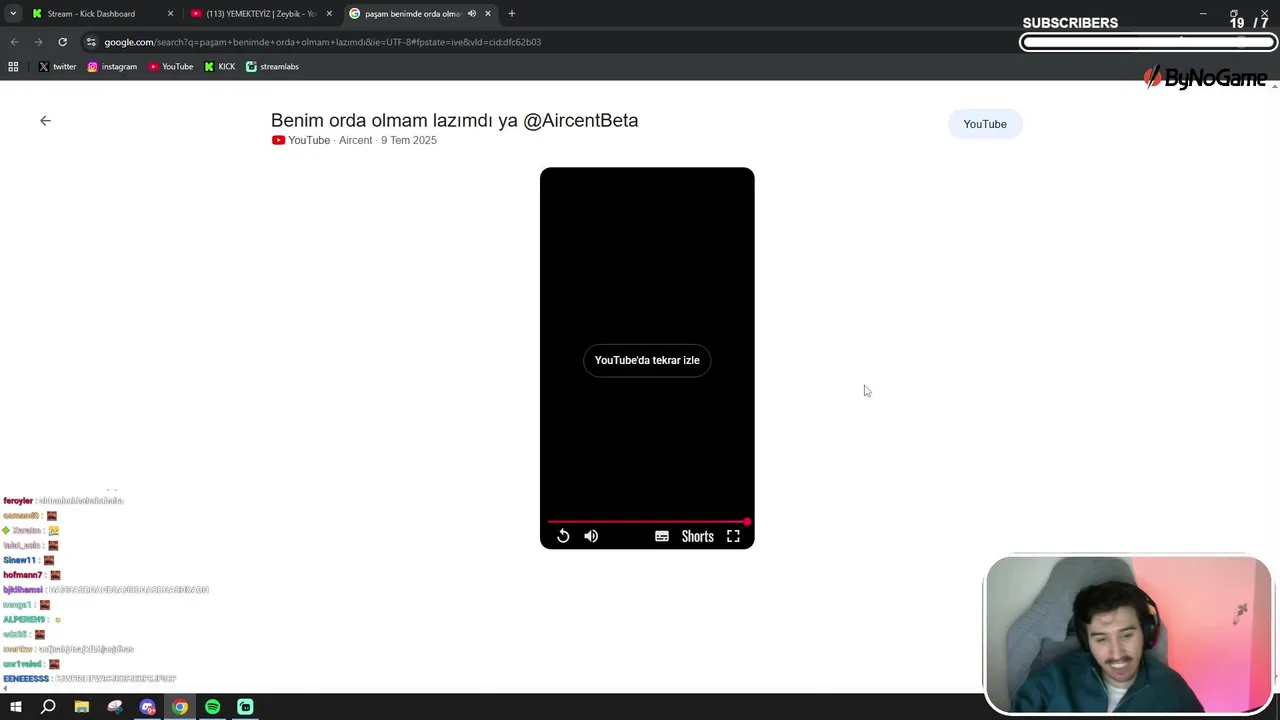Viewport: 1280px width, 720px height.
Task: Click chat username "feroyler"
Action: coord(18,500)
